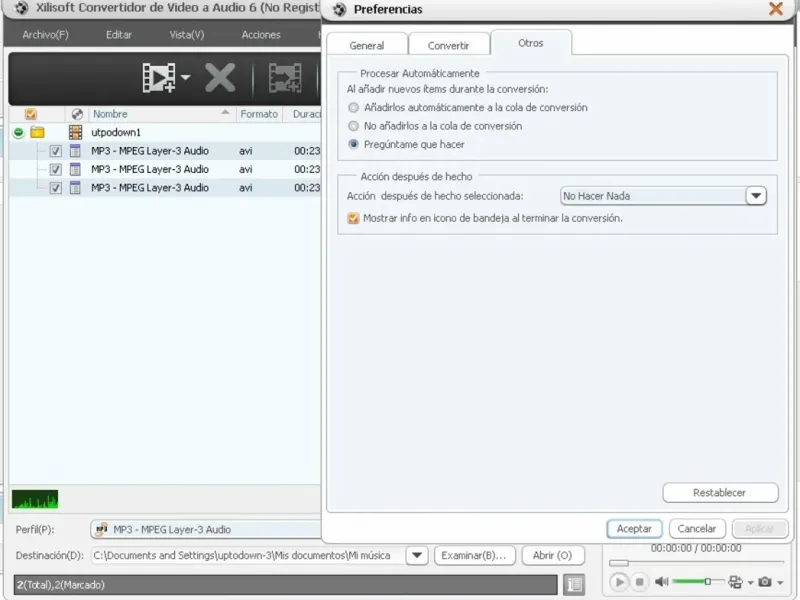Toggle 'Mostrar info en icono de bandeja' checkbox
This screenshot has width=800, height=600.
click(353, 218)
